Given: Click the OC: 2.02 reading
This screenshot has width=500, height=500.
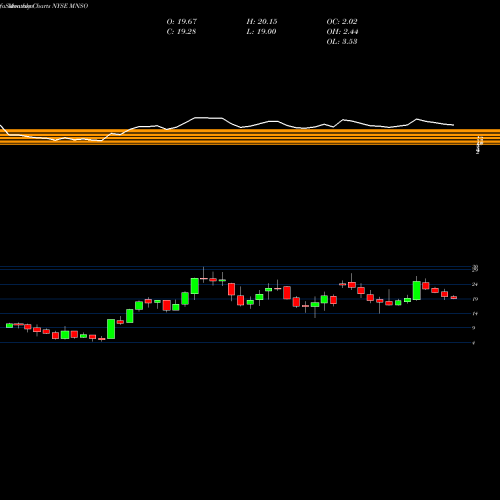Looking at the screenshot, I should pyautogui.click(x=342, y=22).
